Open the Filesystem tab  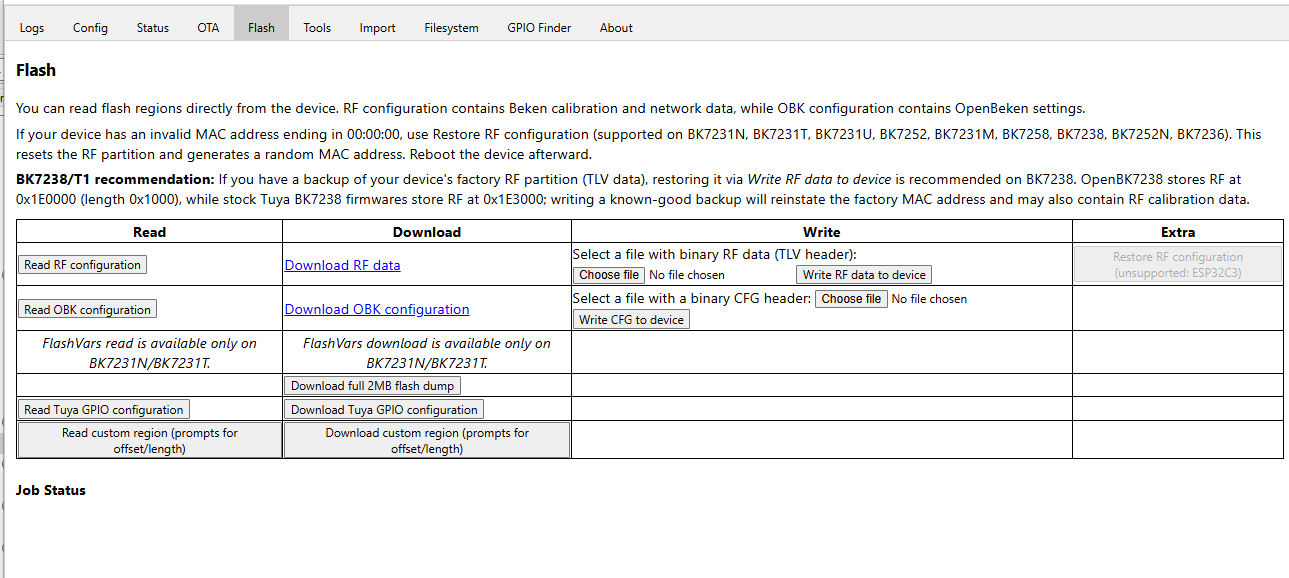pyautogui.click(x=451, y=27)
